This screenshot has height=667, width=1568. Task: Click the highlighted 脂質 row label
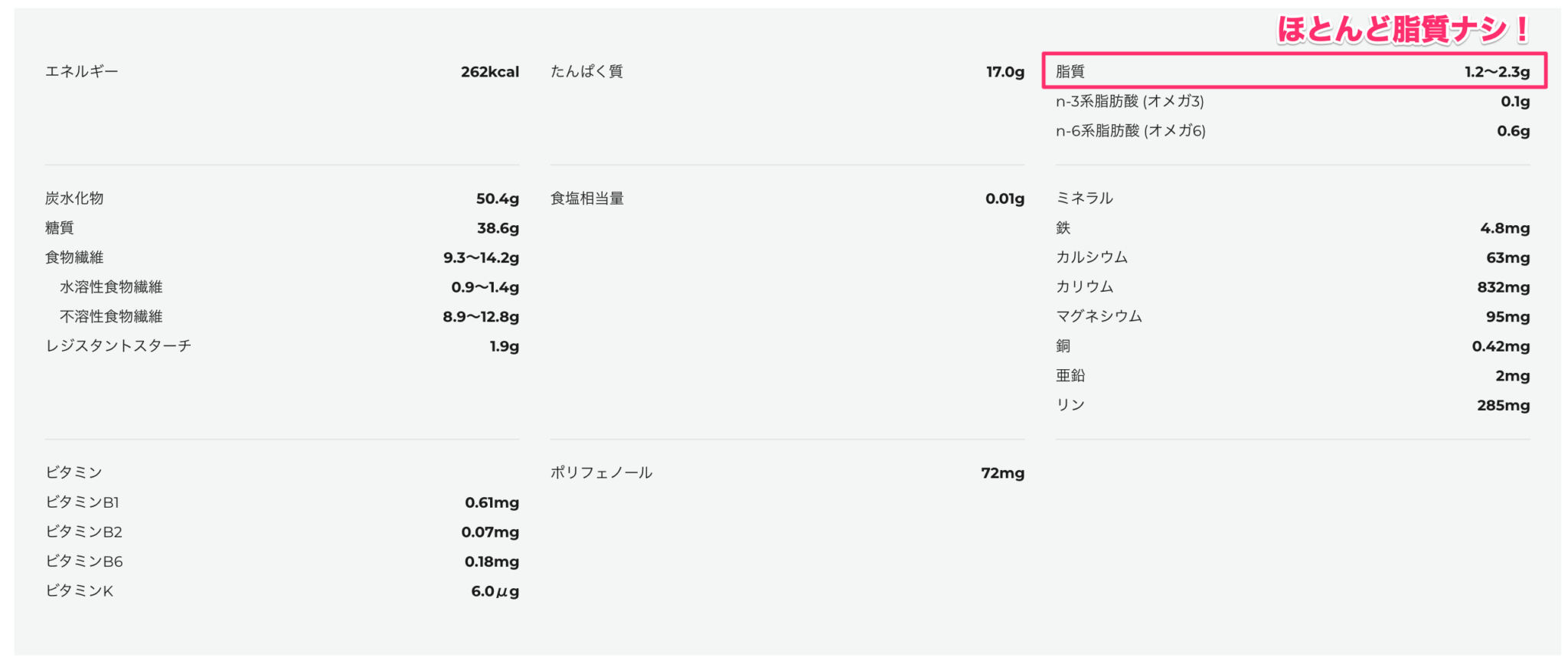pos(1070,72)
